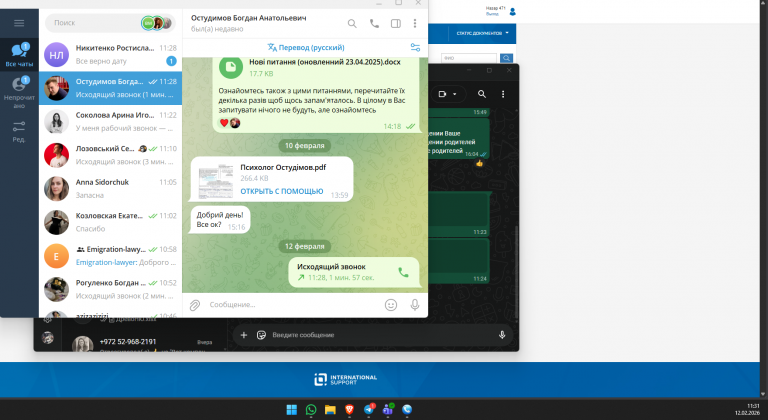Screen dimensions: 768x420
Task: Select the Непрочитано folder in Telegram
Action: [19, 92]
